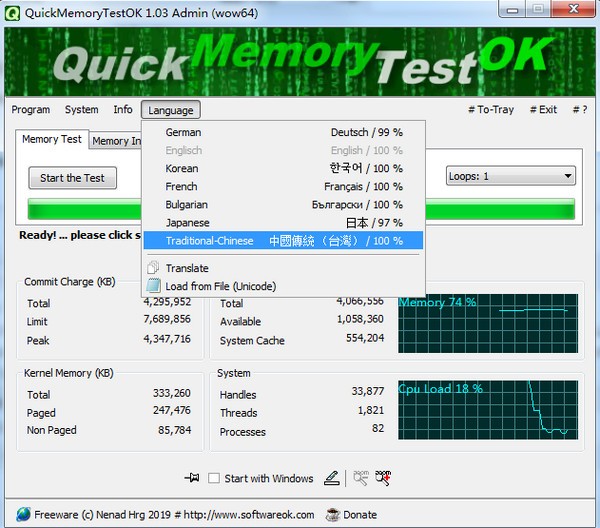
Task: Click the Load from File document icon
Action: [x=154, y=286]
